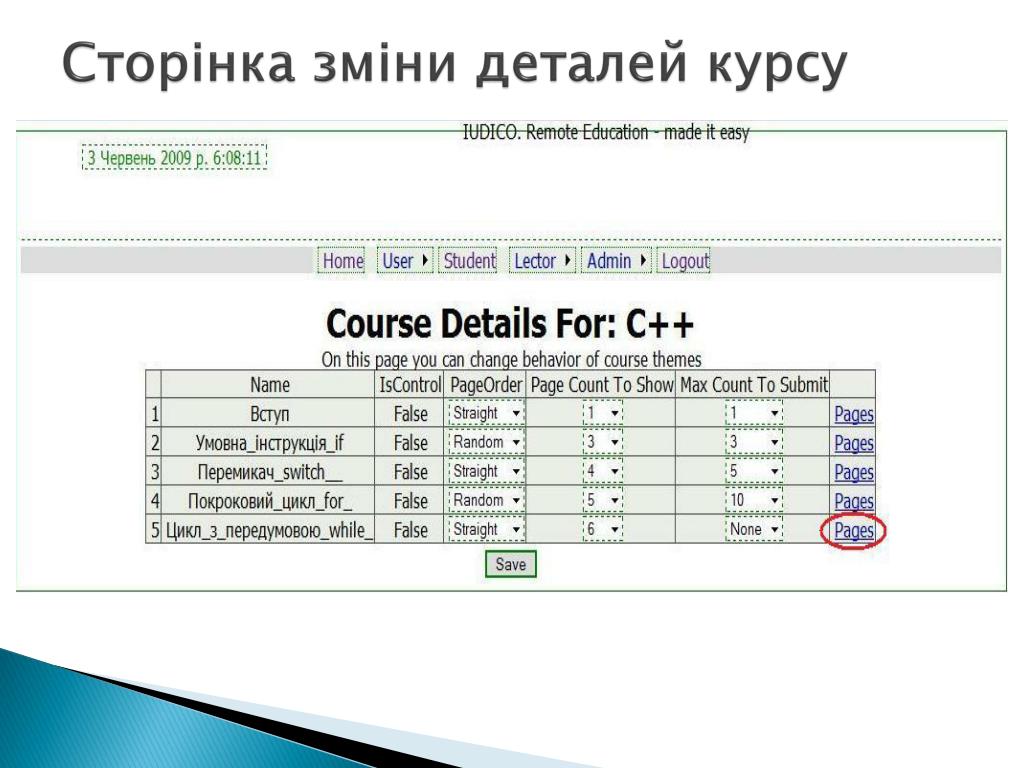Open PageOrder dropdown for Цикл_з_передумовою_while_ row
The height and width of the screenshot is (768, 1024).
487,529
